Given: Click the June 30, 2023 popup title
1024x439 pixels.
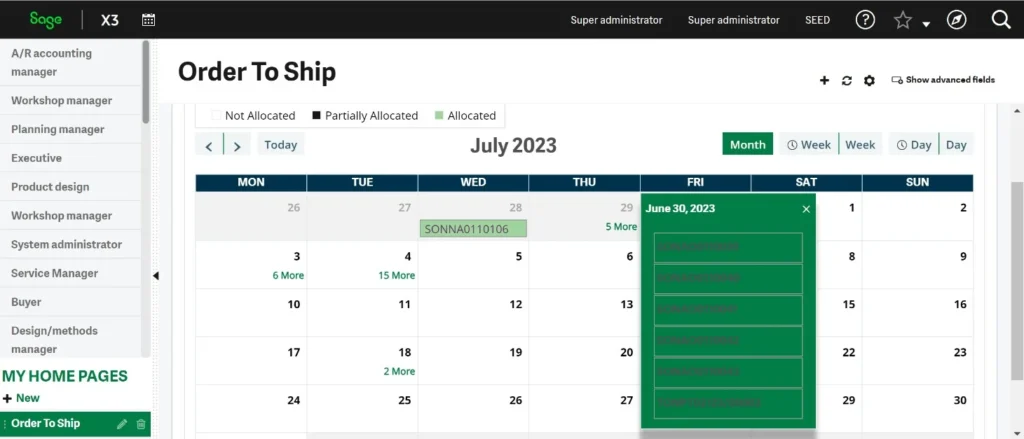Looking at the screenshot, I should [x=680, y=208].
